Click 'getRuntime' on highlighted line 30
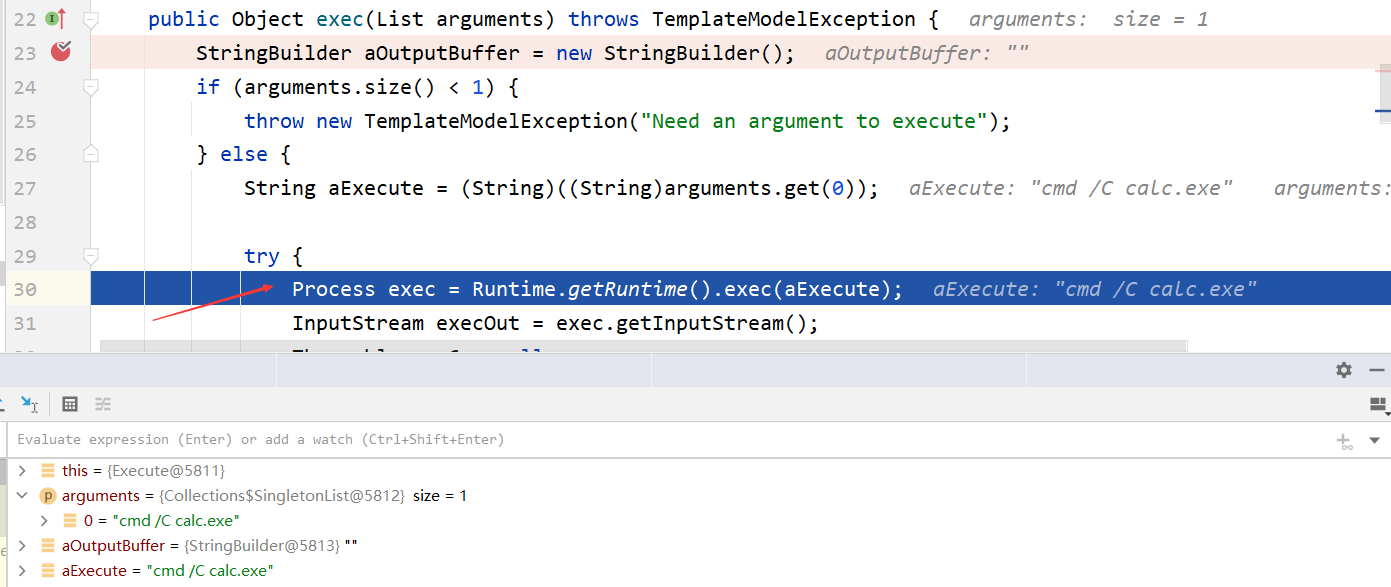This screenshot has width=1391, height=587. (x=628, y=290)
